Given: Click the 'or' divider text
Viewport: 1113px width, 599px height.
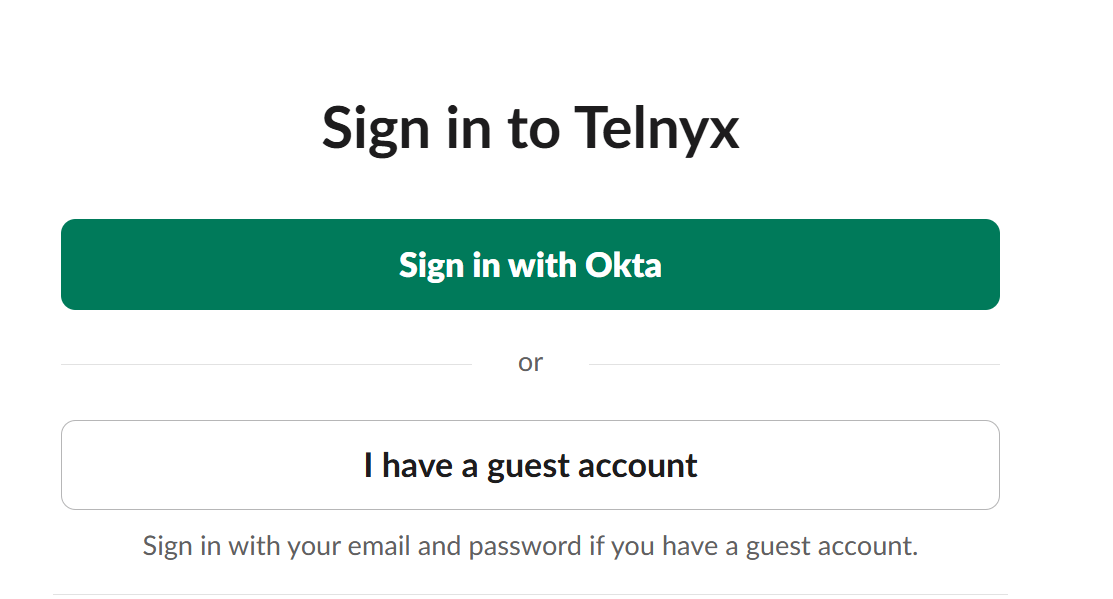Looking at the screenshot, I should coord(531,362).
